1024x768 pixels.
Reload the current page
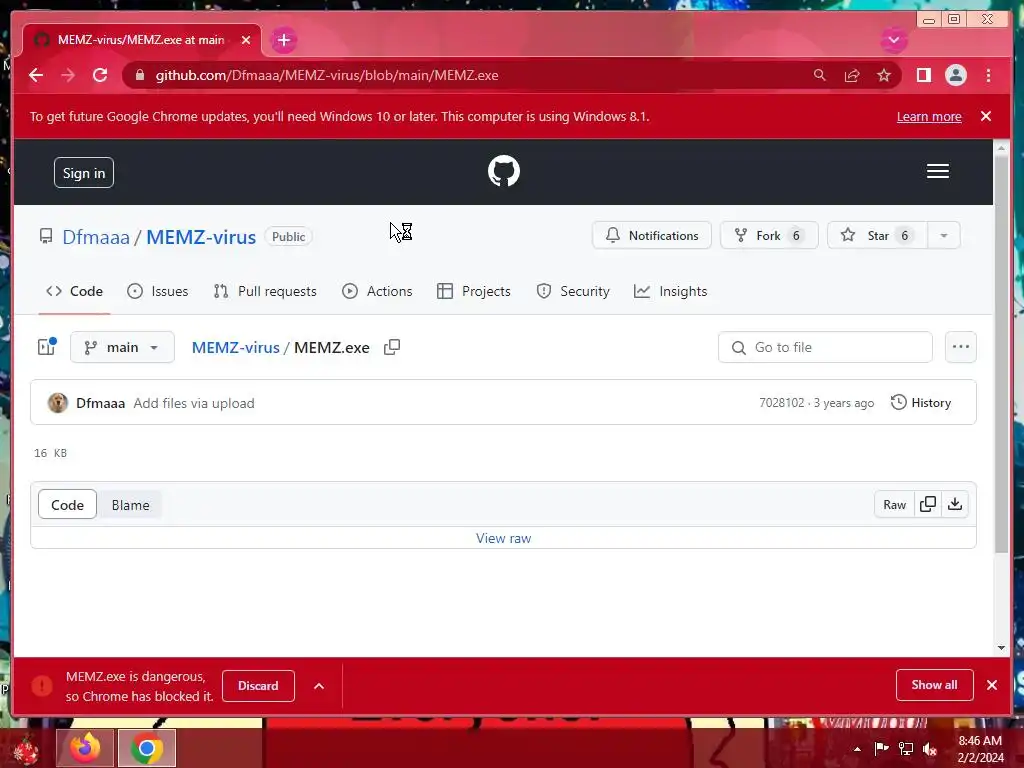pos(100,76)
